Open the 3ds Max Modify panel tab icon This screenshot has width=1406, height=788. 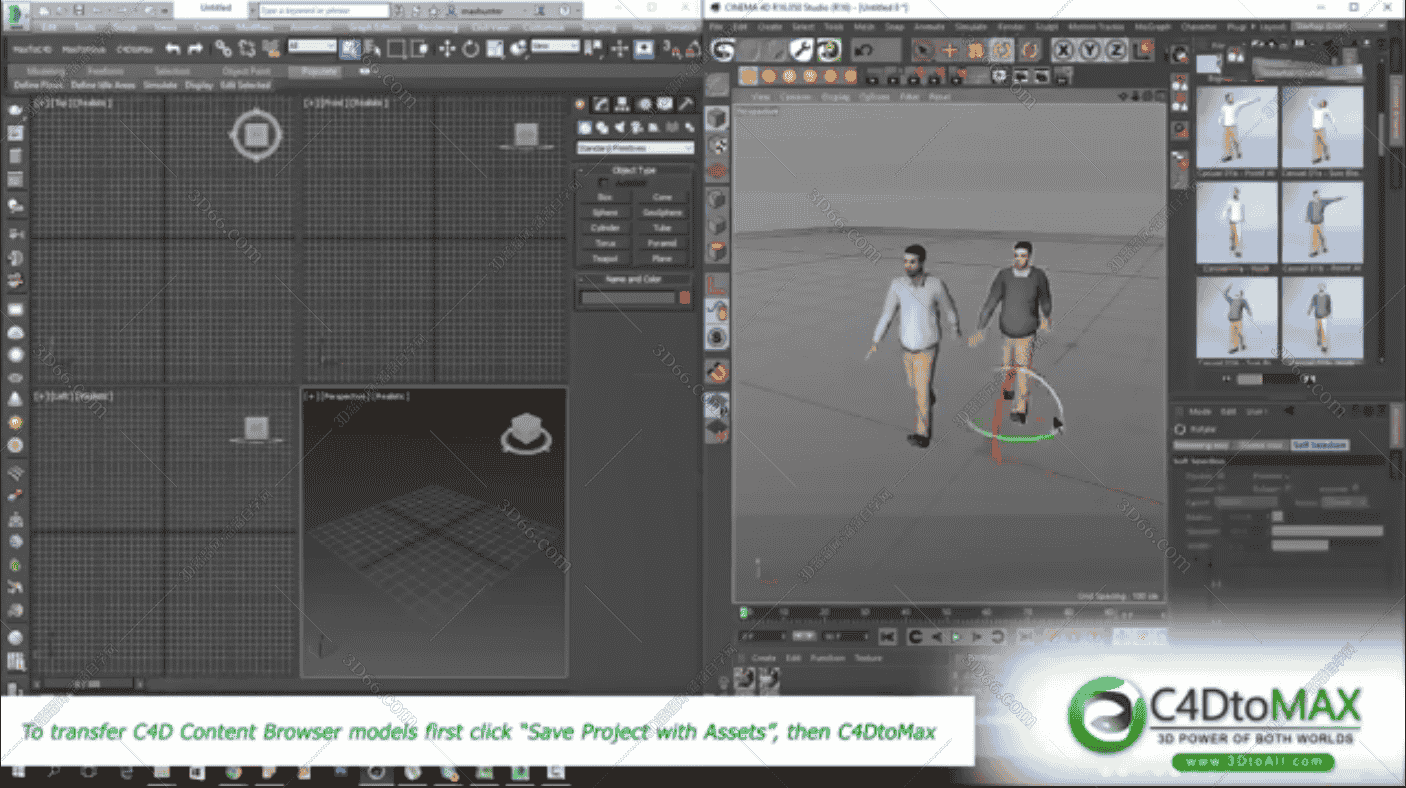pos(601,104)
